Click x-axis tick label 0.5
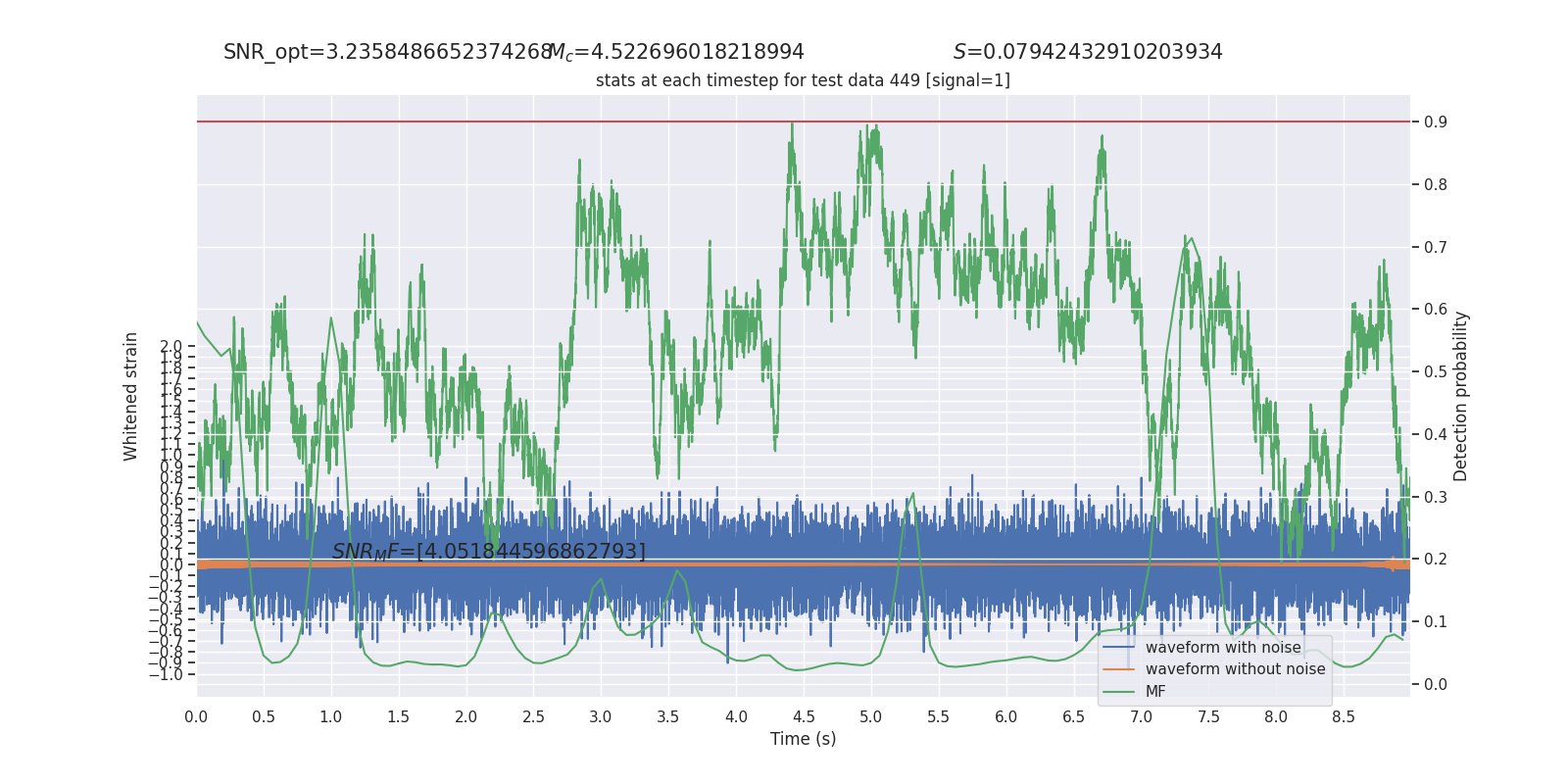The image size is (1568, 784). tap(264, 717)
